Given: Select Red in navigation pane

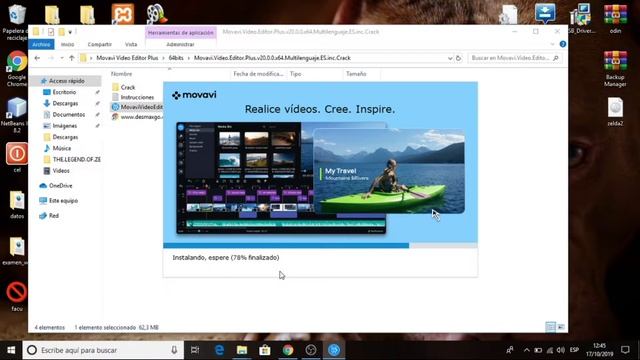Looking at the screenshot, I should click(x=53, y=216).
